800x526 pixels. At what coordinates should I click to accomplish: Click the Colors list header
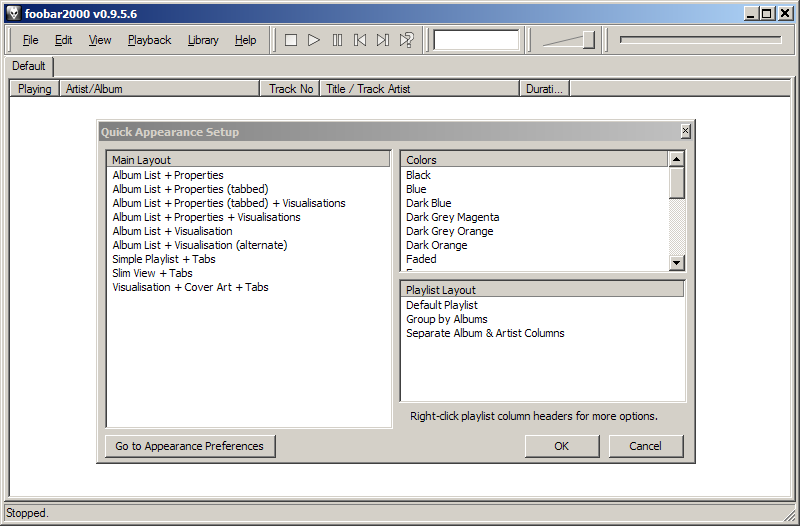[x=534, y=160]
